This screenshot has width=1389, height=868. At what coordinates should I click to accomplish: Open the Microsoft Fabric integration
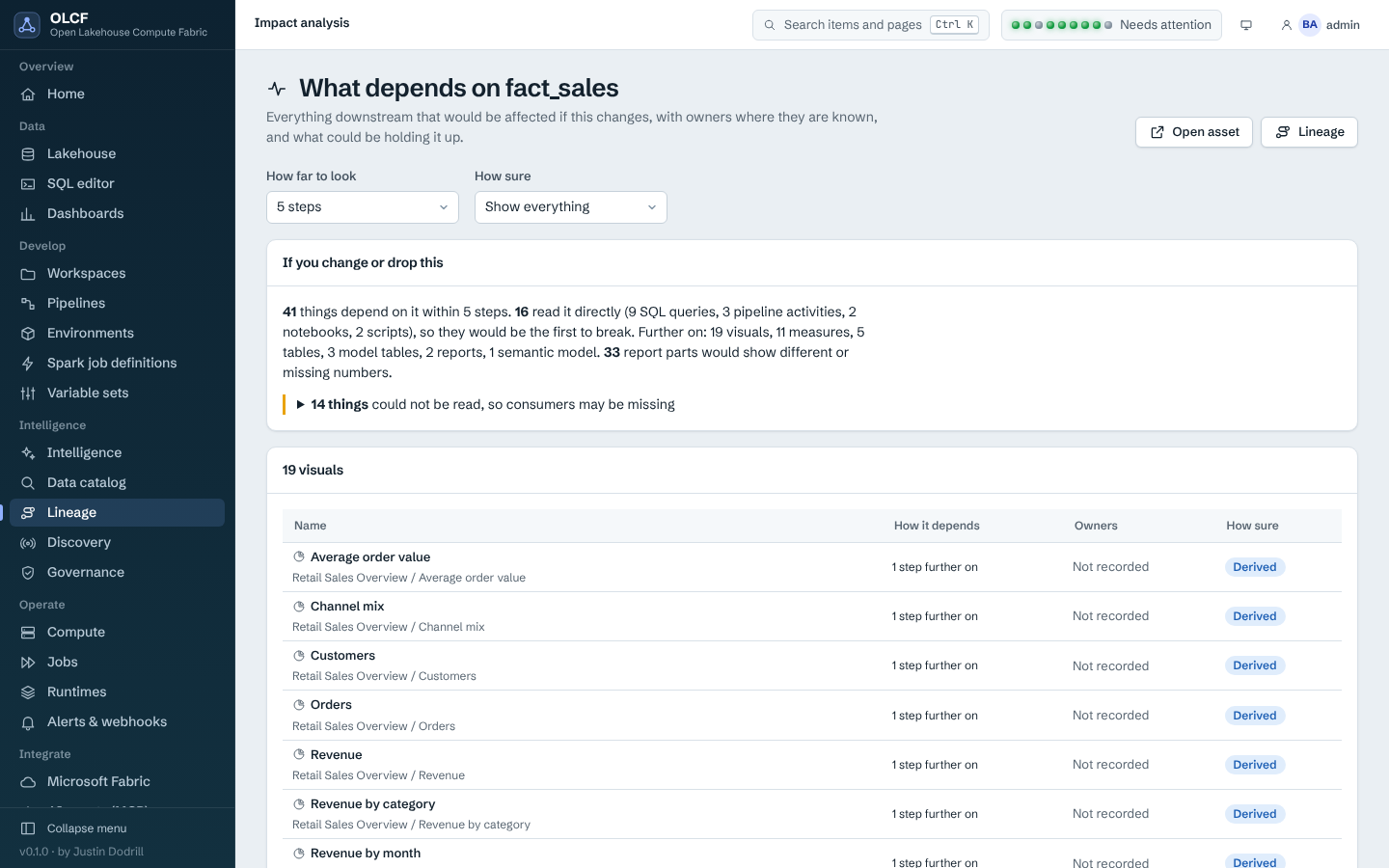point(117,781)
